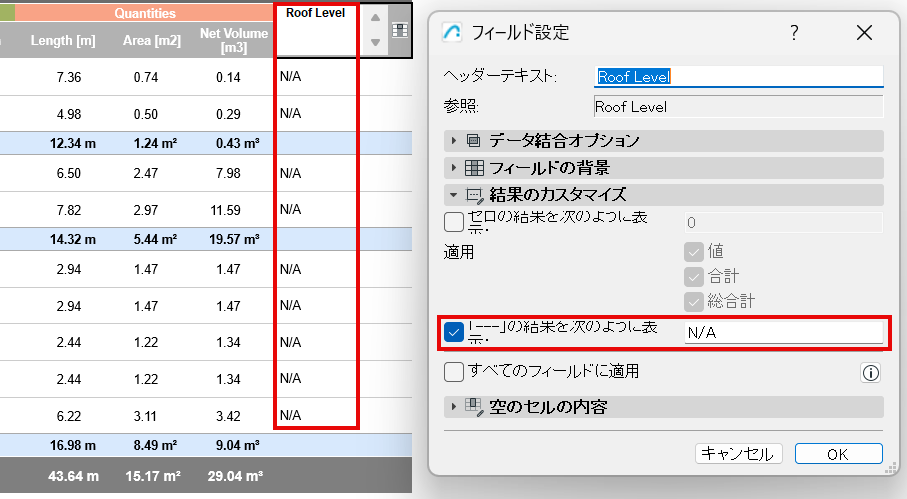This screenshot has height=499, width=907.
Task: Click the 参照 Roof Level field
Action: 739,107
